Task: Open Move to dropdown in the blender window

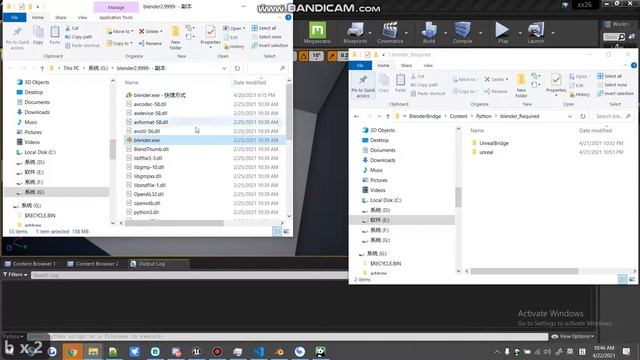Action: coord(120,31)
